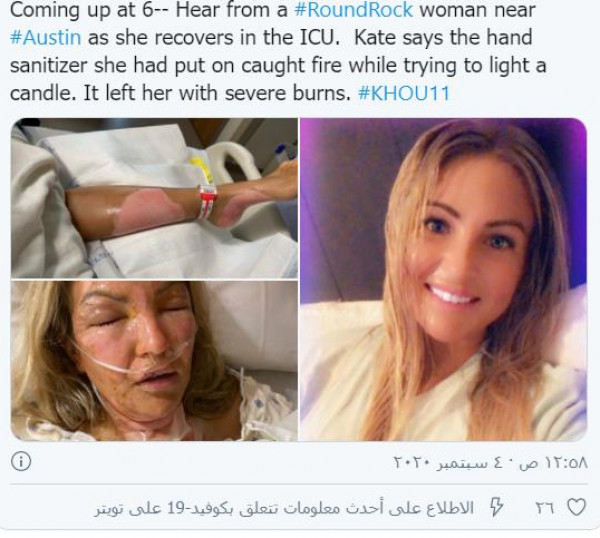
Task: Open the #Austin hashtag
Action: pyautogui.click(x=46, y=37)
